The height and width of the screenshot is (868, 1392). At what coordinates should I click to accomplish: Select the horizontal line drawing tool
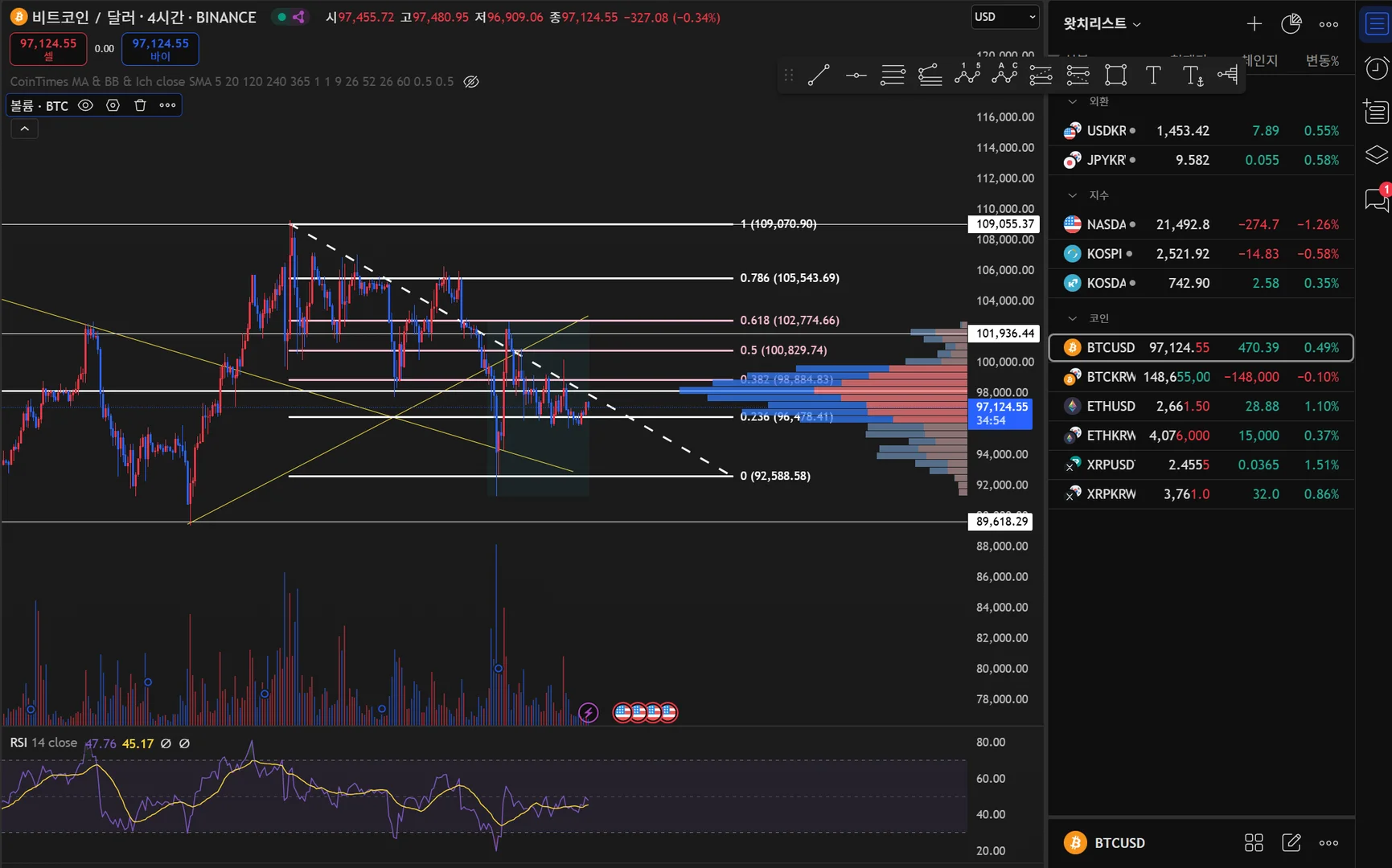click(856, 76)
